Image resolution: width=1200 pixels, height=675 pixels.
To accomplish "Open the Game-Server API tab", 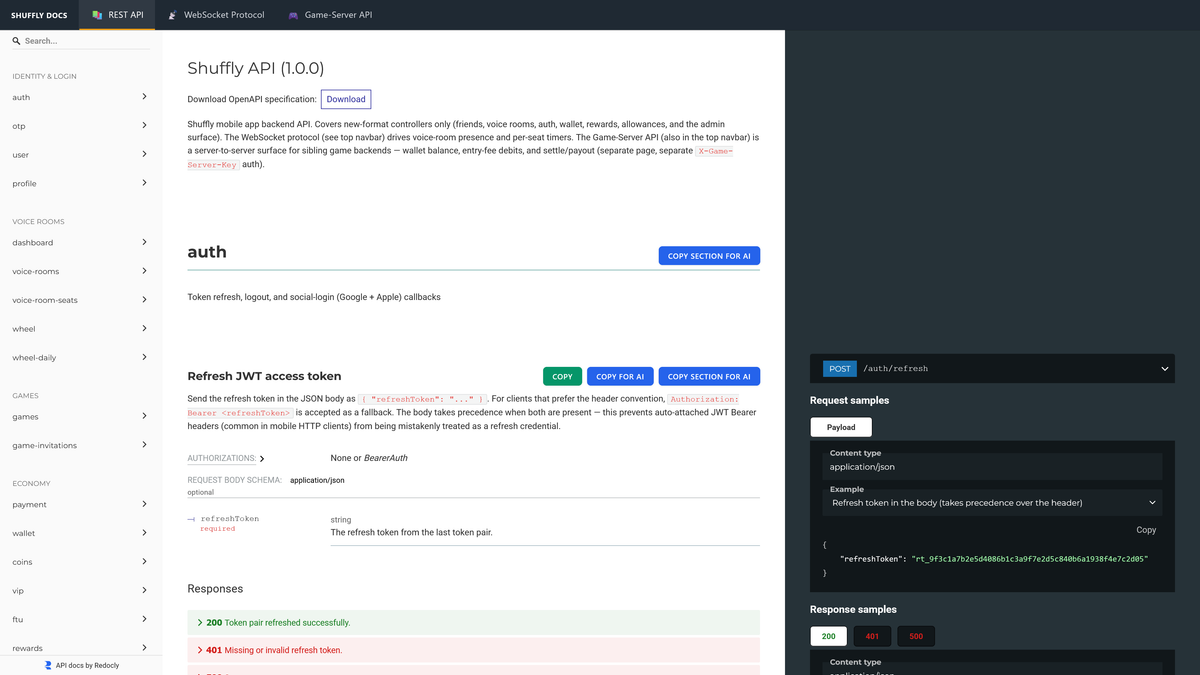I will [330, 15].
